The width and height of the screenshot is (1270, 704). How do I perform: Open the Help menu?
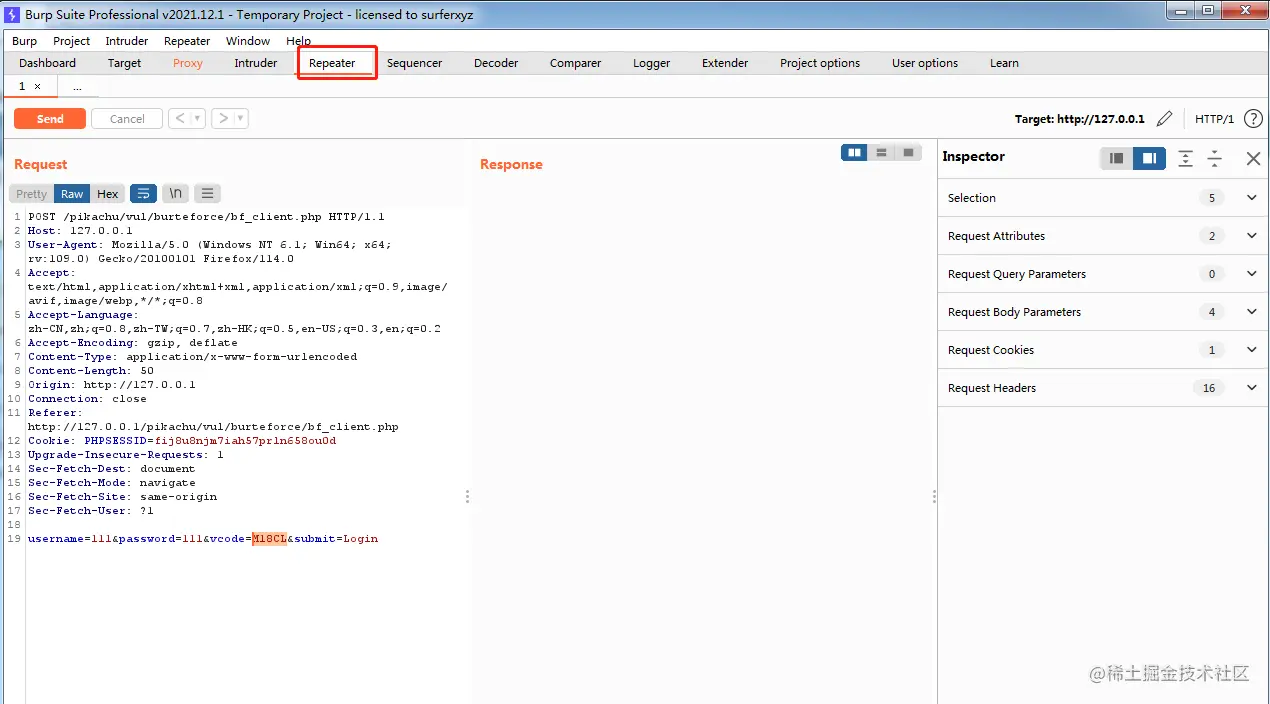pos(299,41)
